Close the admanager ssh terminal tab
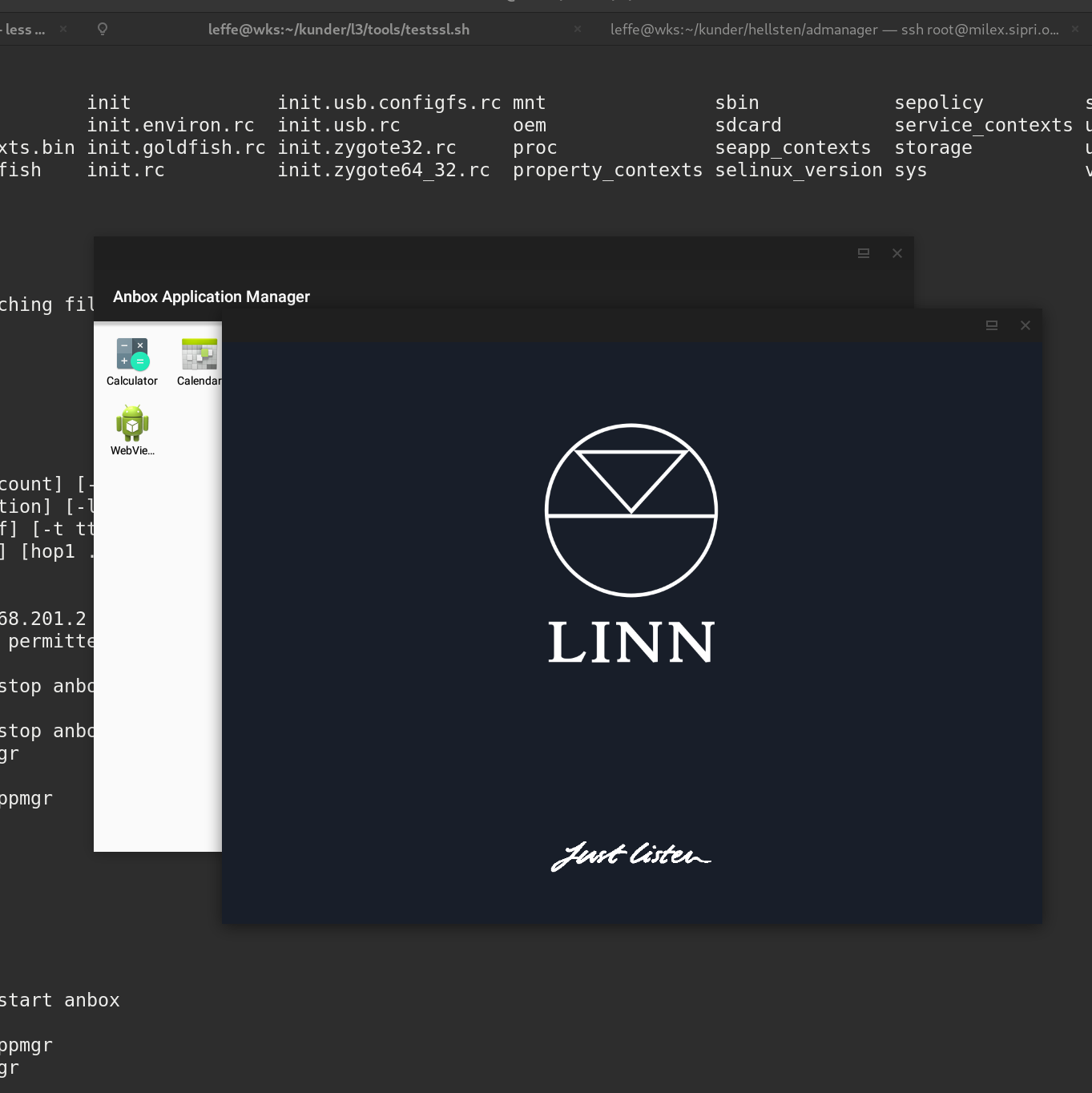The width and height of the screenshot is (1092, 1093). 1075,29
